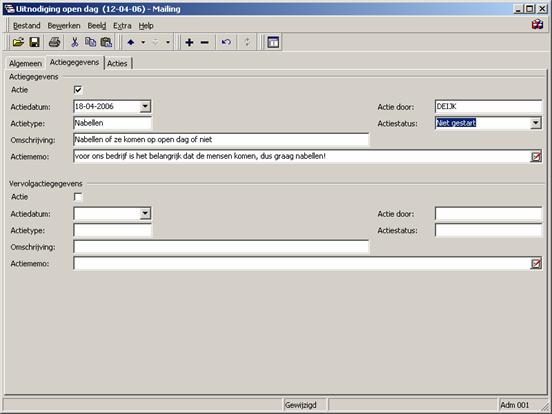Screen dimensions: 552x414
Task: Click the printer icon in toolbar
Action: tap(55, 43)
